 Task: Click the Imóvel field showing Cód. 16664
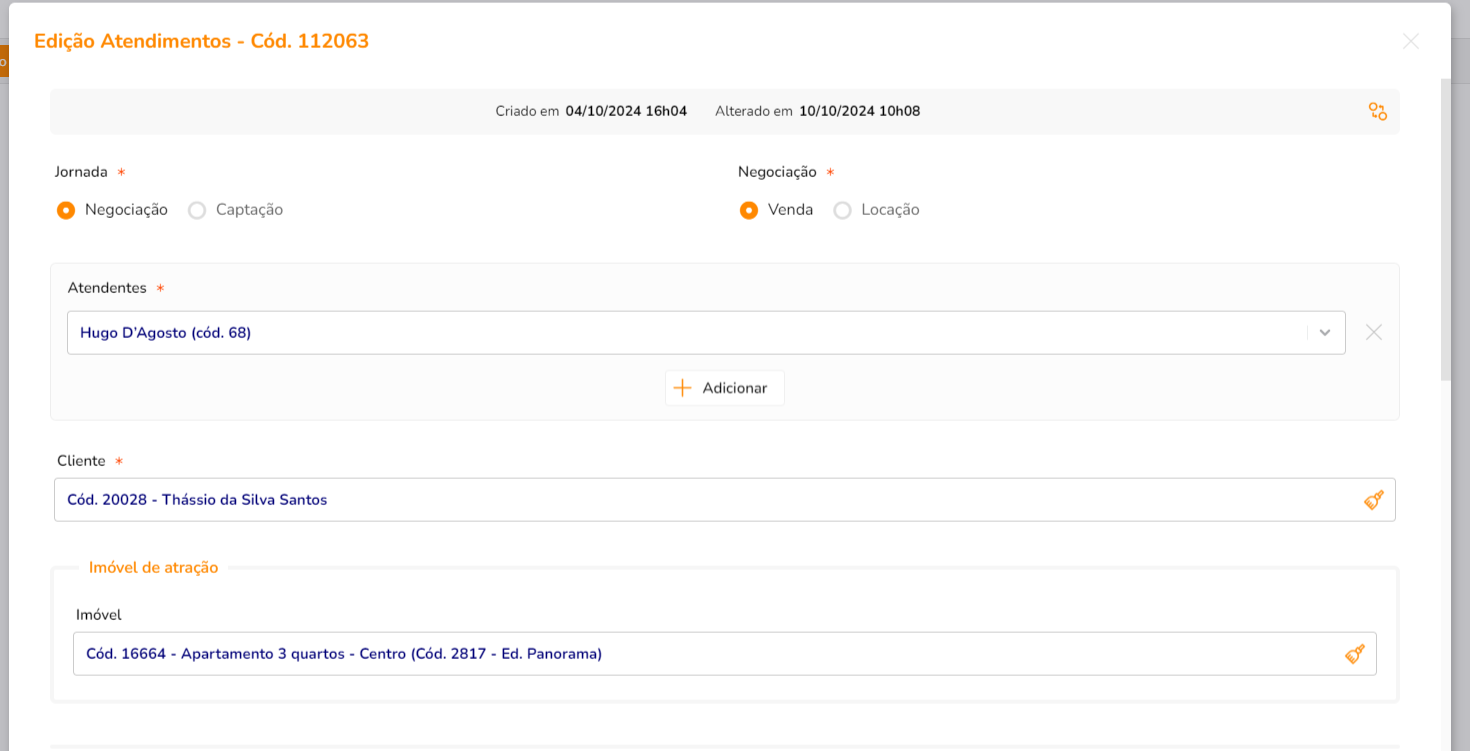(700, 654)
